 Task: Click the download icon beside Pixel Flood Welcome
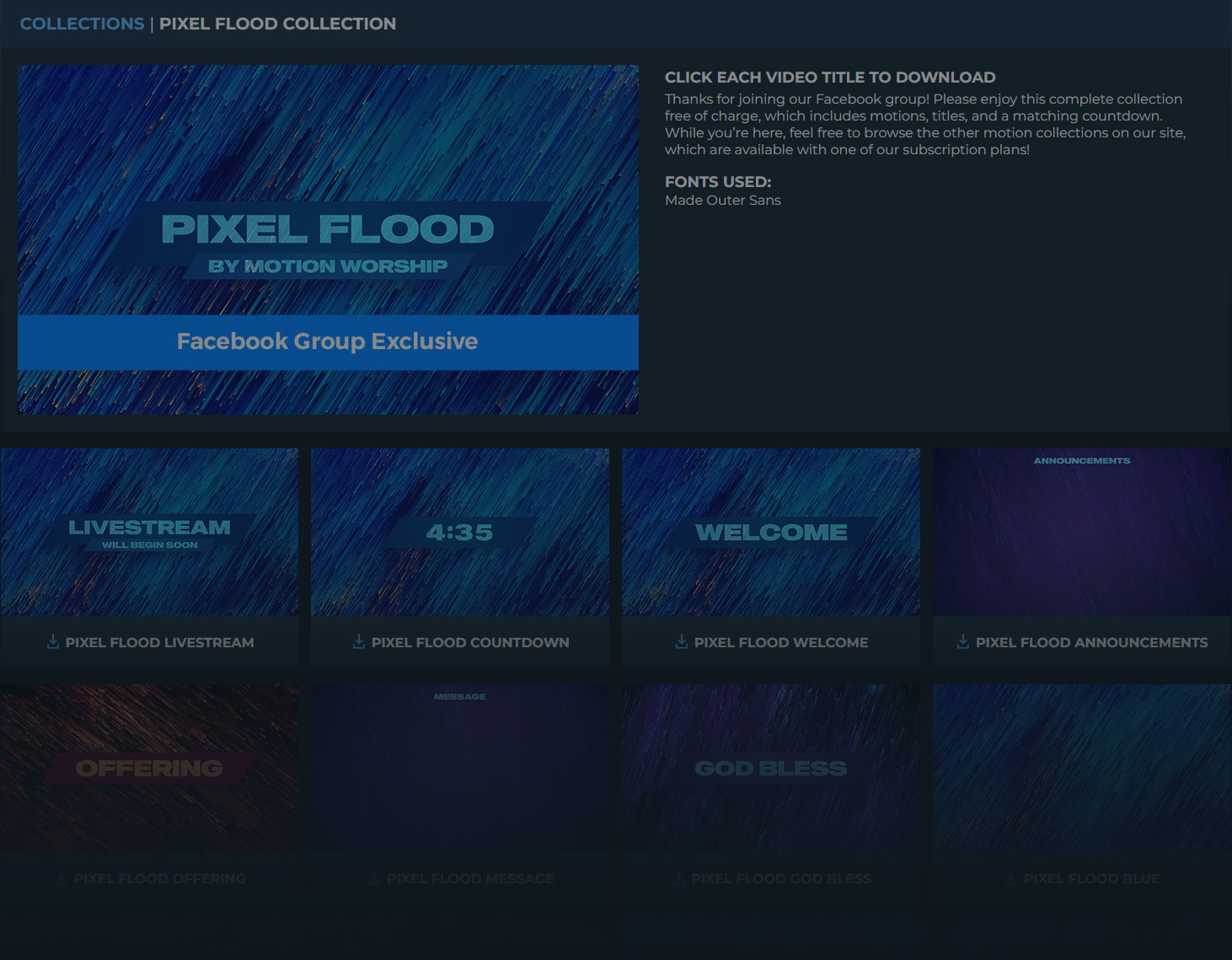[682, 642]
